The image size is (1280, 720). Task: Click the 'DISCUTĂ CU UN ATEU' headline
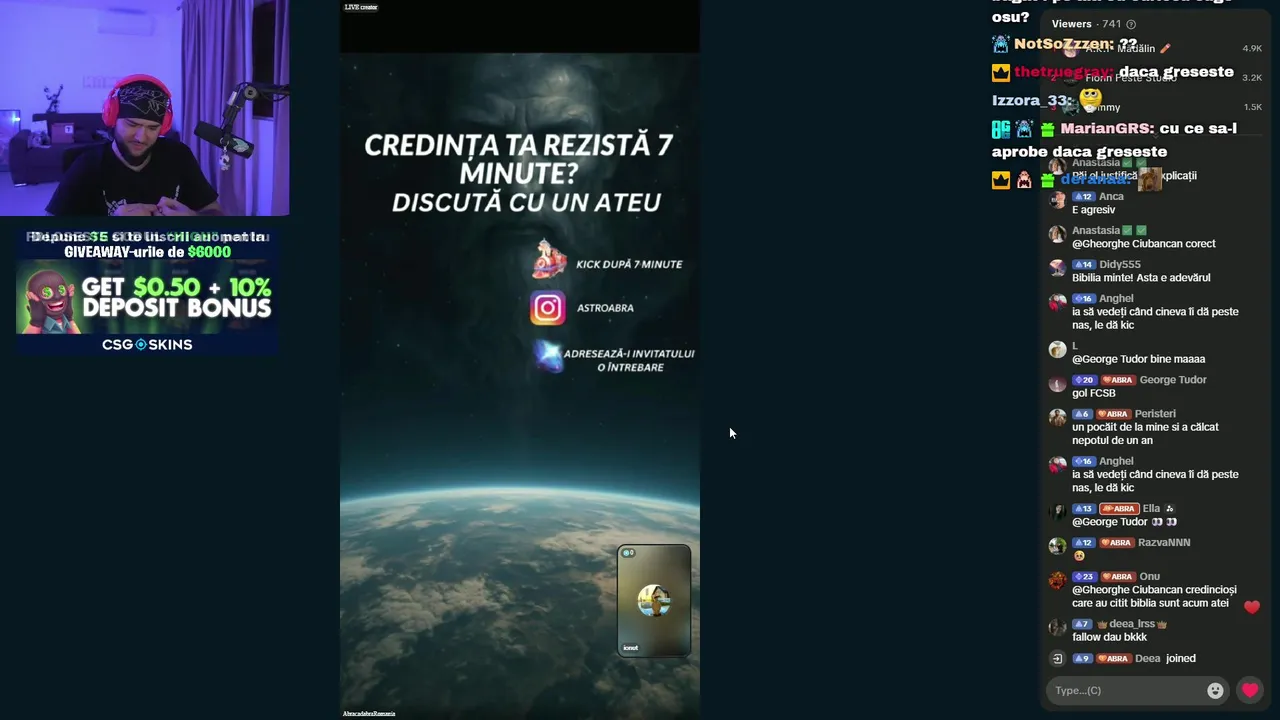pyautogui.click(x=526, y=202)
